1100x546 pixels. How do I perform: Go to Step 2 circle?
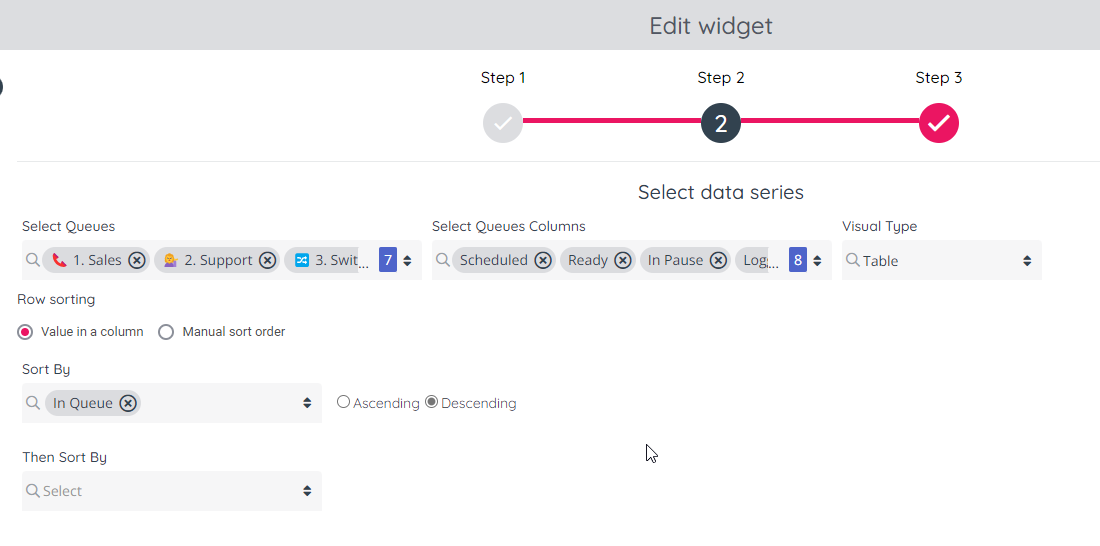click(721, 123)
